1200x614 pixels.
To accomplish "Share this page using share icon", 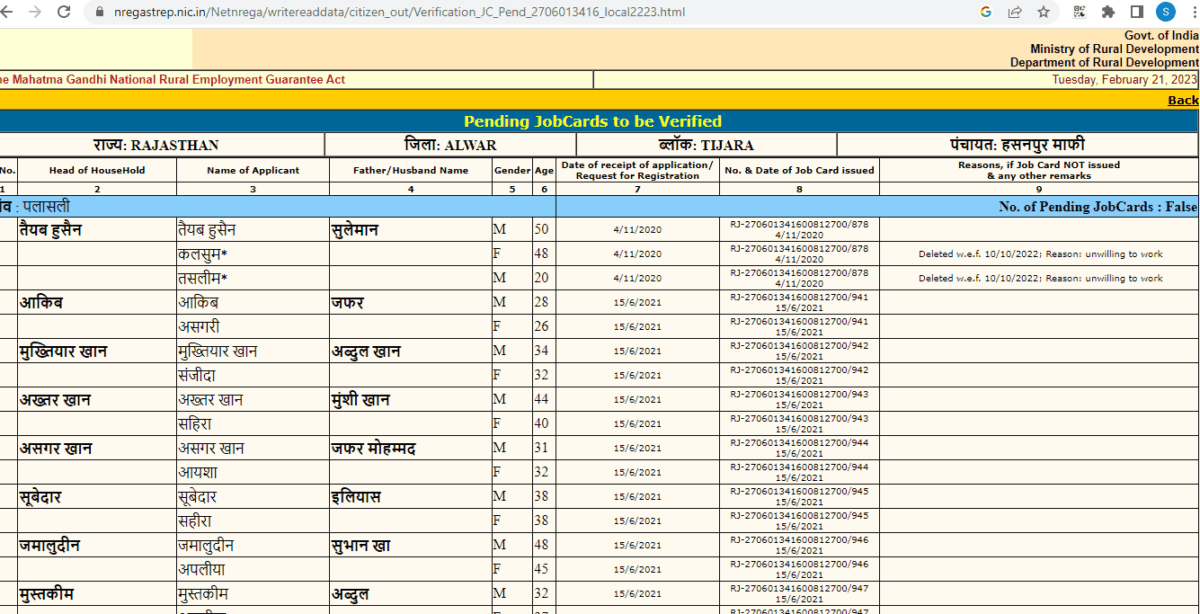I will (1015, 12).
